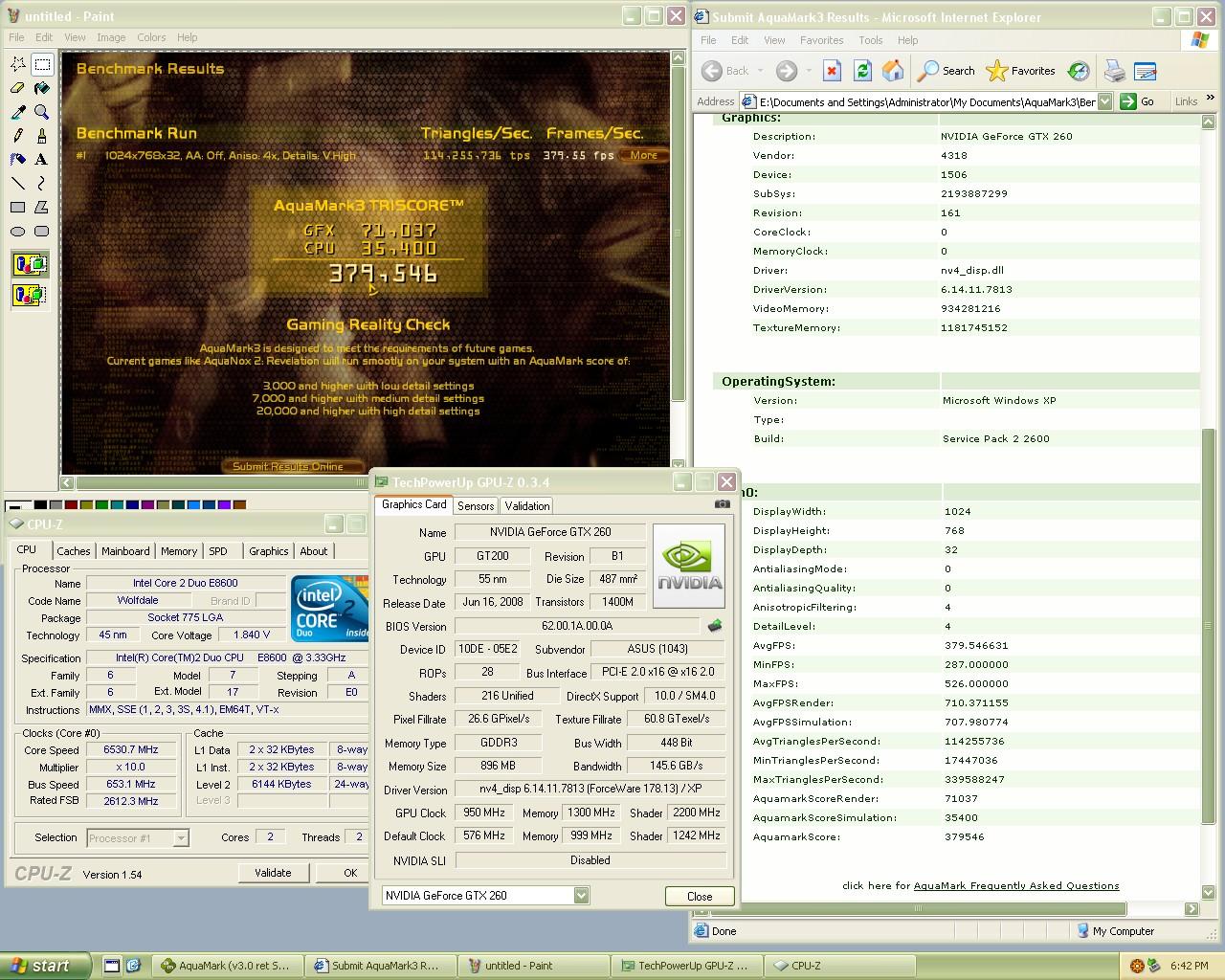
Task: Open the Mainboard tab in CPU-Z
Action: pyautogui.click(x=125, y=551)
